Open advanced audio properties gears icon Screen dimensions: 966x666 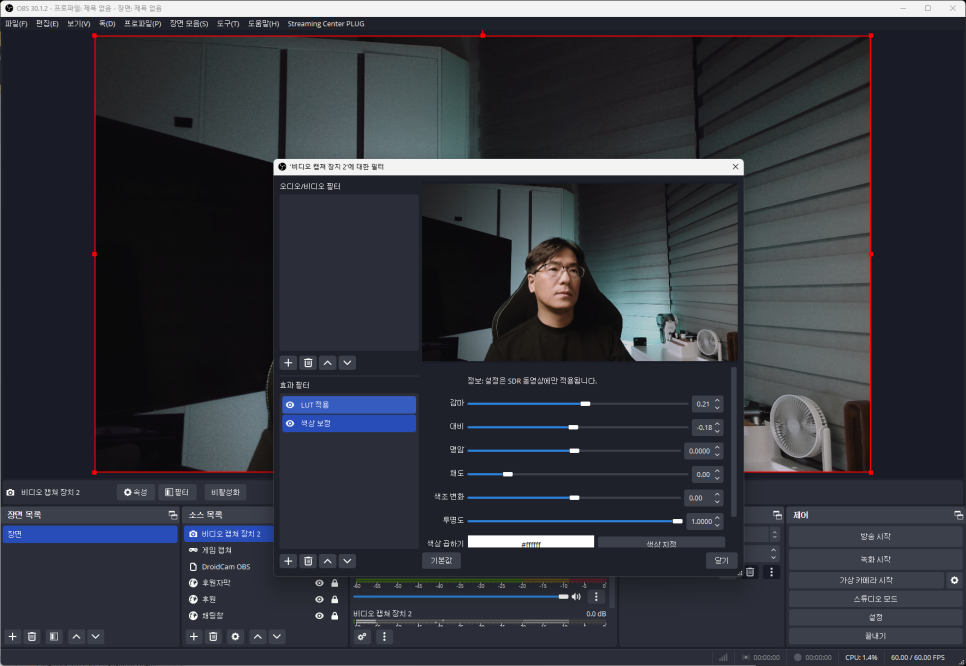pyautogui.click(x=362, y=636)
